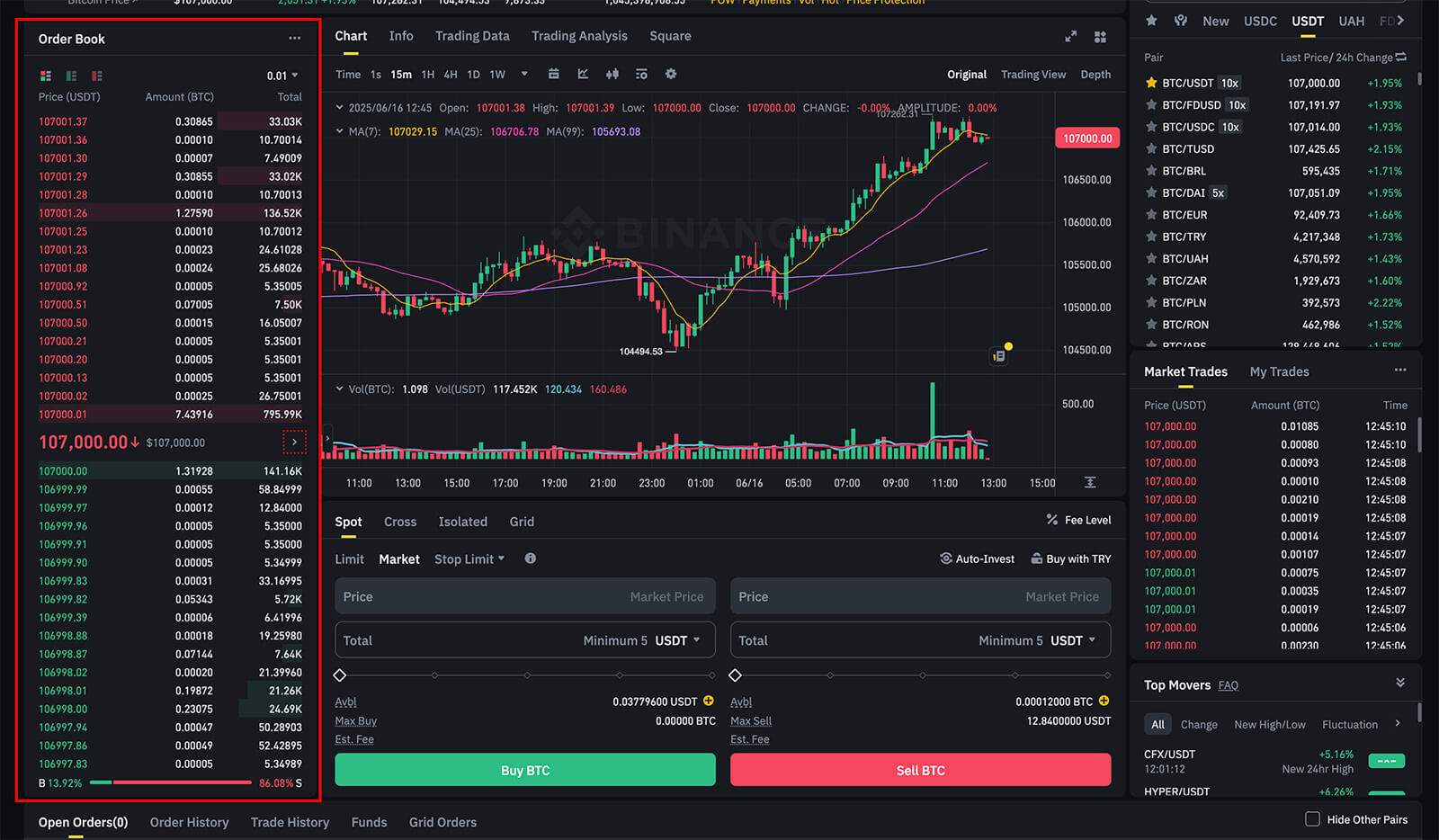Open the technical indicators icon in chart toolbar
This screenshot has width=1439, height=840.
(583, 74)
